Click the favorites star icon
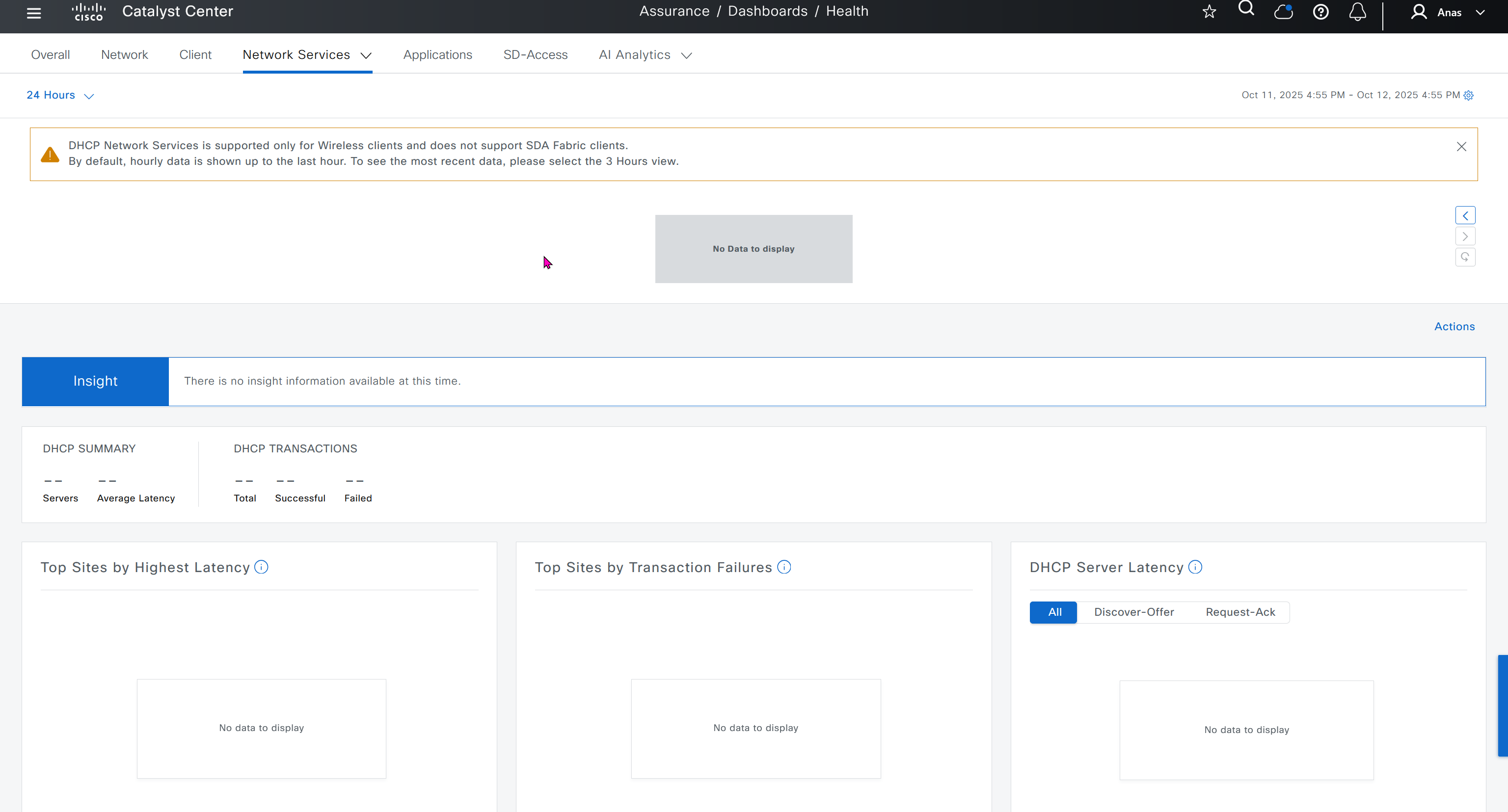This screenshot has width=1508, height=812. (x=1210, y=12)
